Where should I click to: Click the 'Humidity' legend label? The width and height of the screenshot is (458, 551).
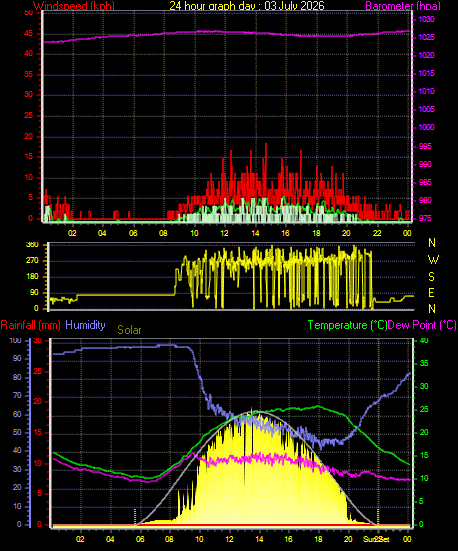pos(85,325)
